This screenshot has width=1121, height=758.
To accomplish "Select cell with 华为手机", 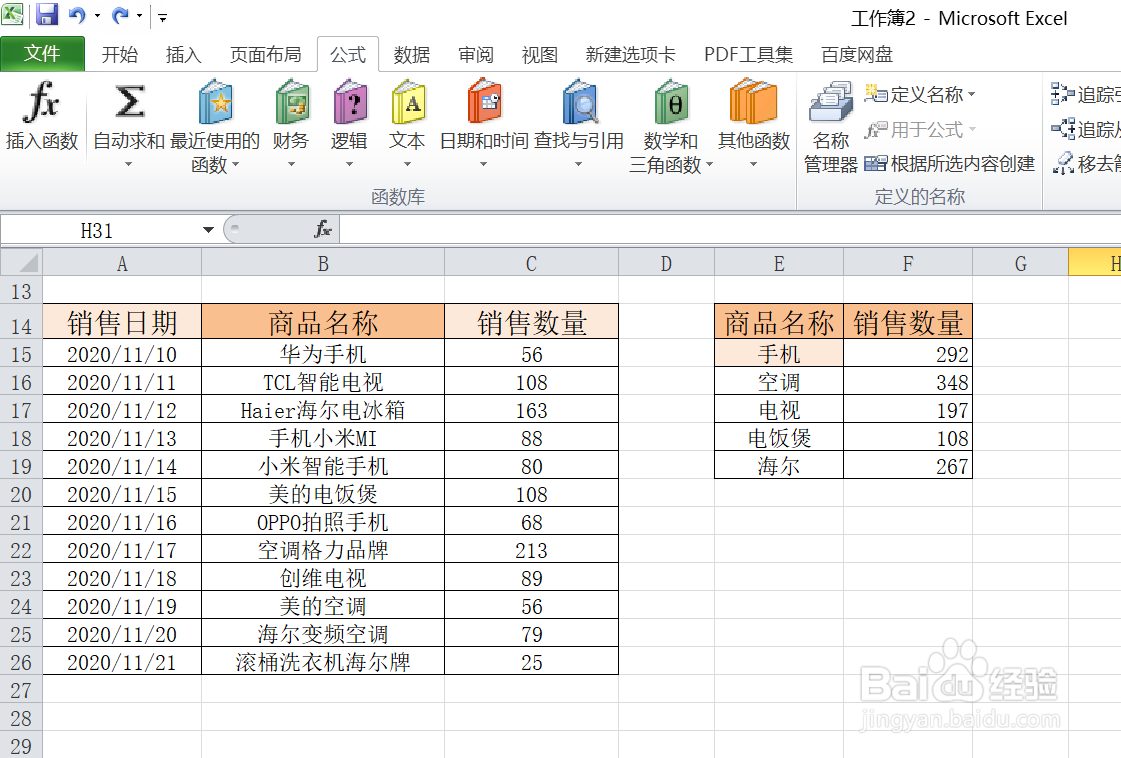I will coord(323,354).
